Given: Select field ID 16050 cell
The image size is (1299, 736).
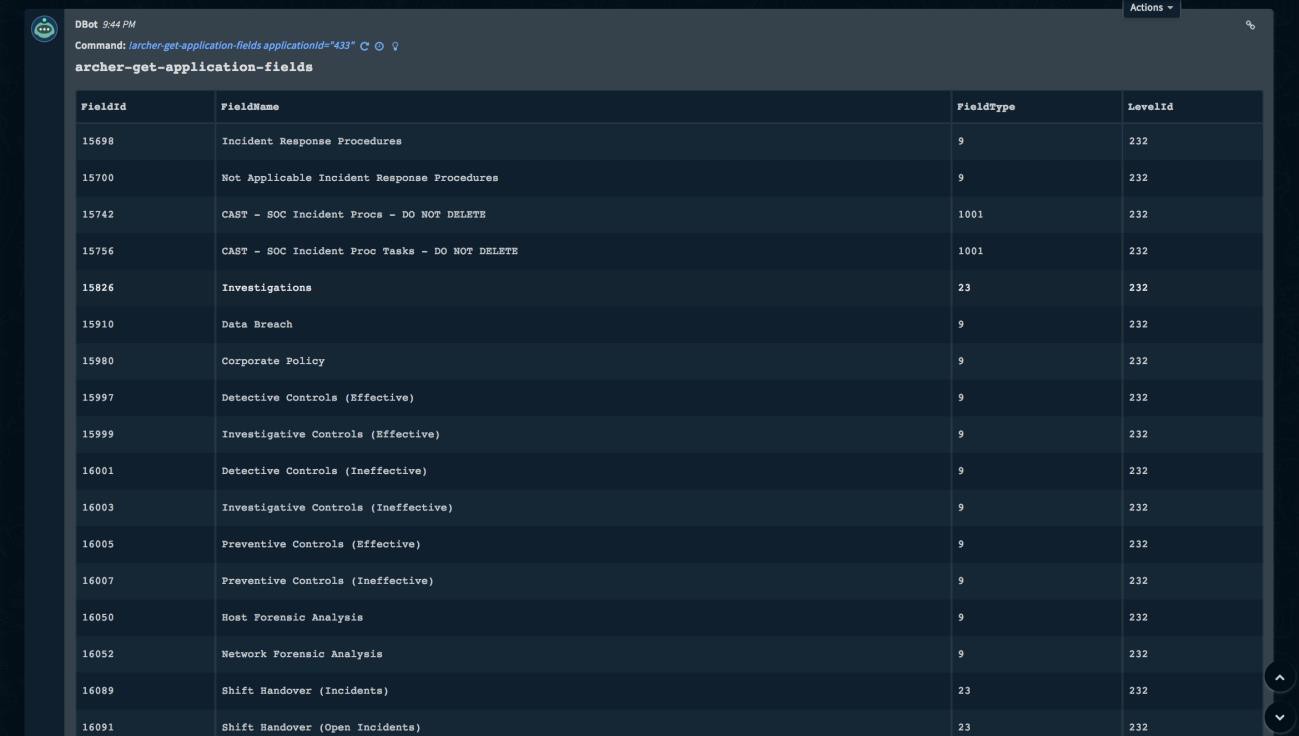Looking at the screenshot, I should pyautogui.click(x=145, y=618).
